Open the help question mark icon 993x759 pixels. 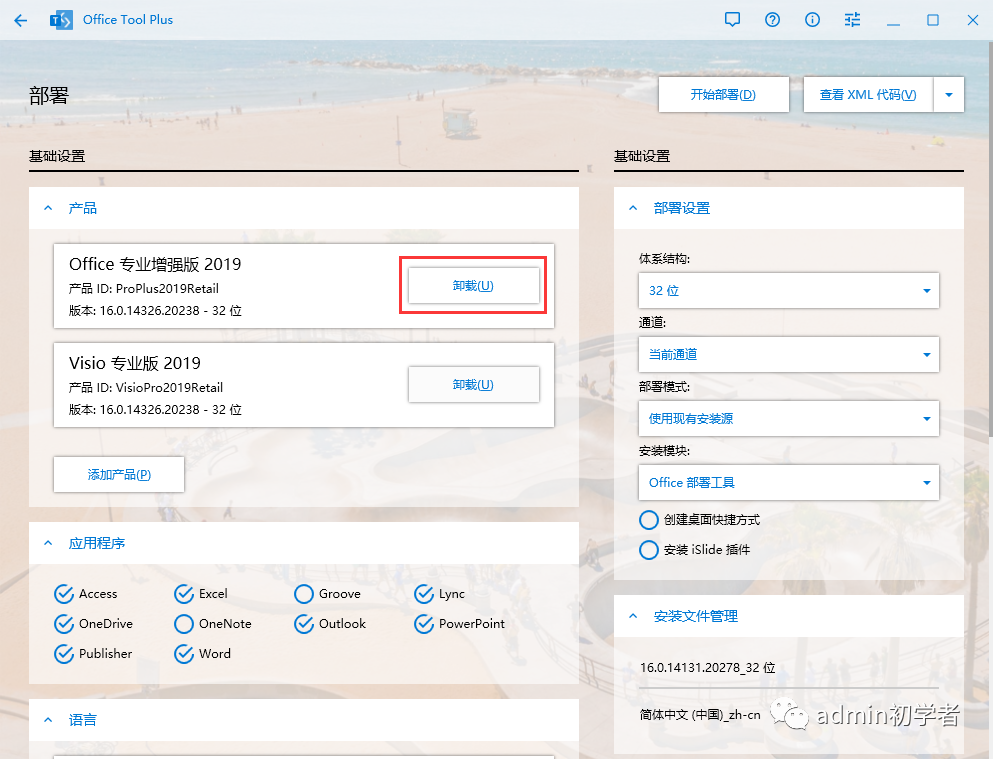click(772, 20)
